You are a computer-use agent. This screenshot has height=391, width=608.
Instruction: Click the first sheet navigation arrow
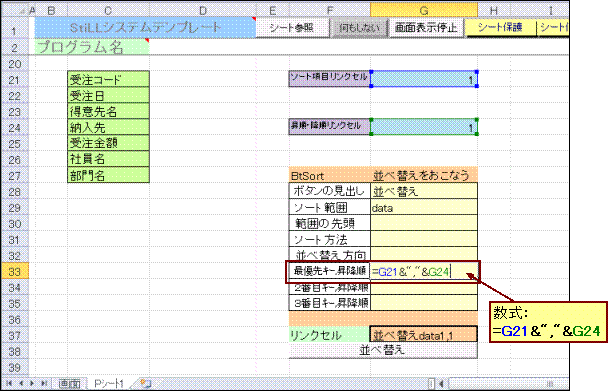pos(9,383)
